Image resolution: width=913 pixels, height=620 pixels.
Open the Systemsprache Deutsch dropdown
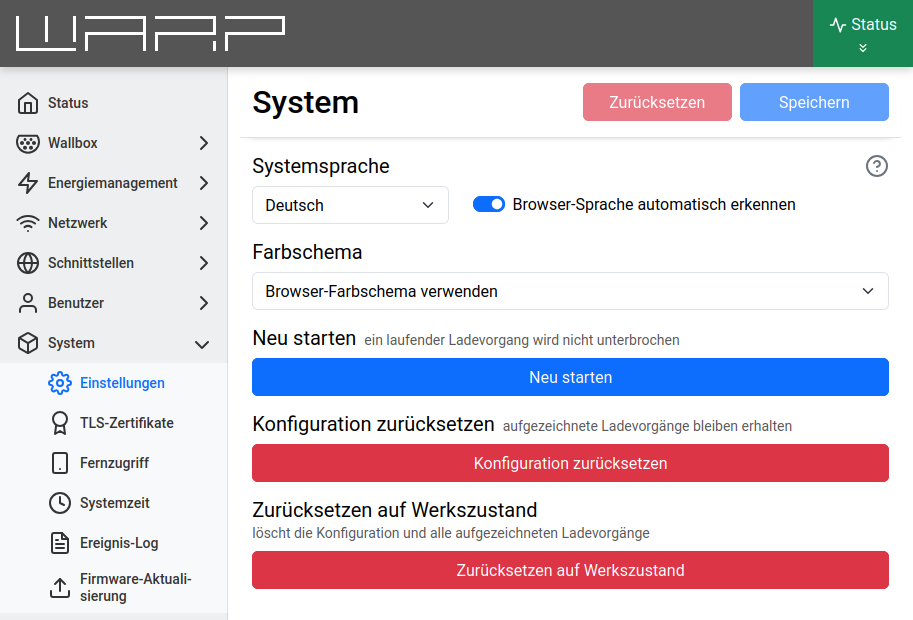click(x=350, y=205)
